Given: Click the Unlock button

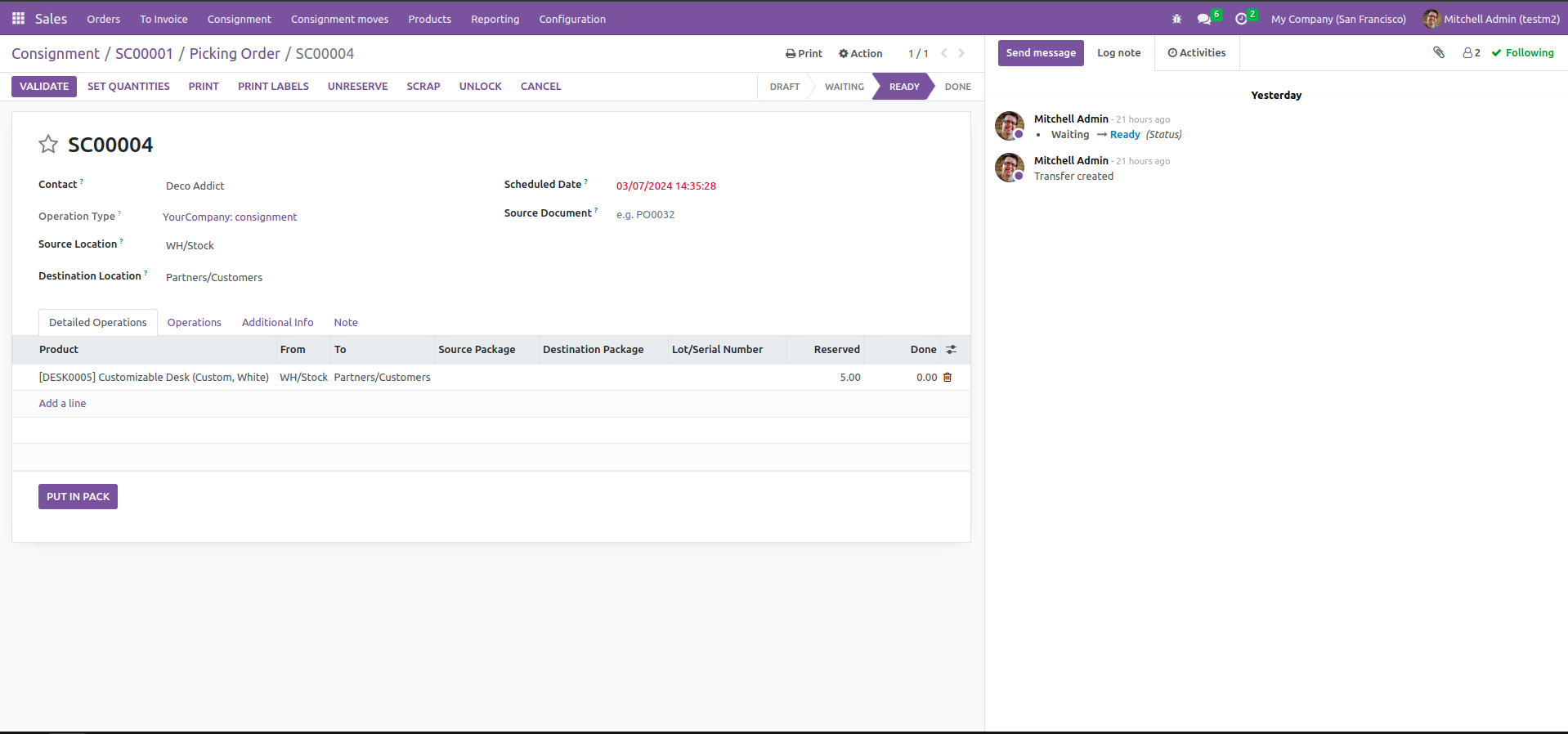Looking at the screenshot, I should pos(481,86).
